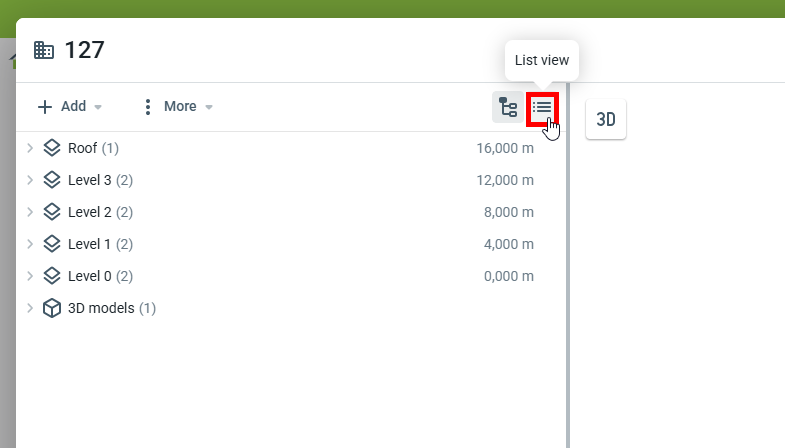
Task: Click the Level 3 layer icon
Action: [52, 180]
